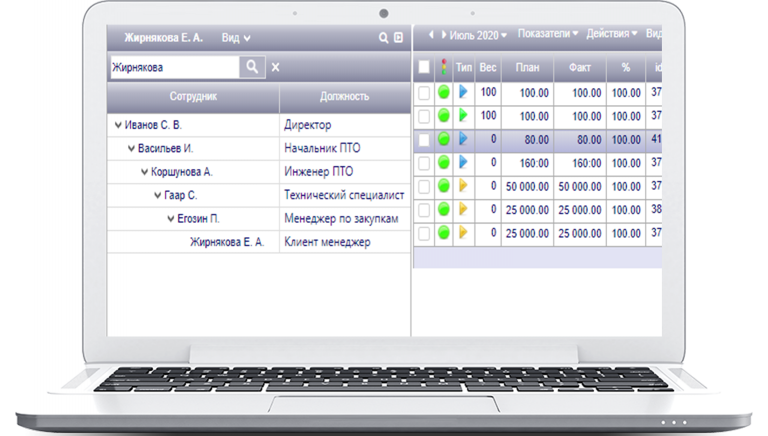This screenshot has height=436, width=768.
Task: Click the blue type arrow in the 160:00 row
Action: [x=463, y=162]
